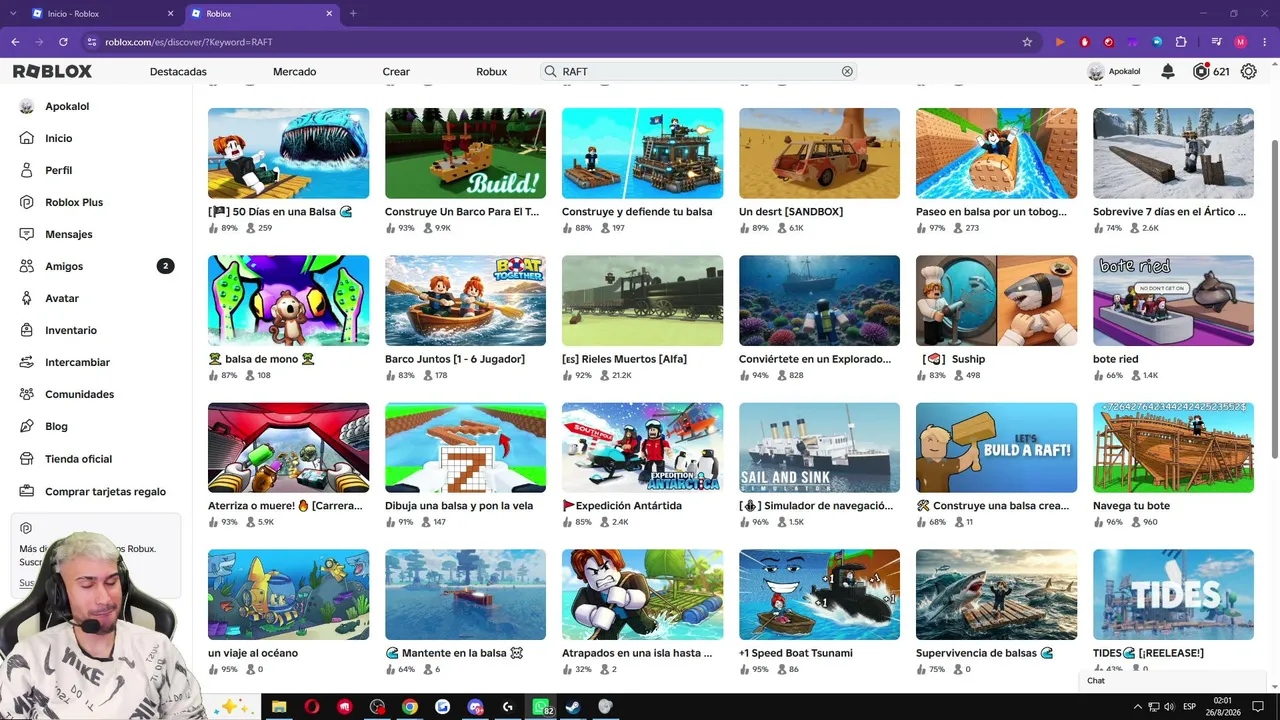Open the bote ried game thumbnail
The image size is (1280, 720).
pyautogui.click(x=1173, y=300)
